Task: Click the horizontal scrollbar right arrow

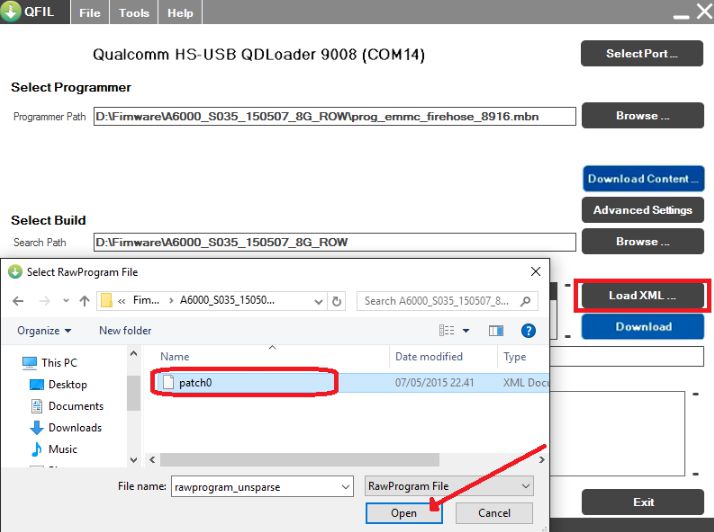Action: pyautogui.click(x=541, y=460)
